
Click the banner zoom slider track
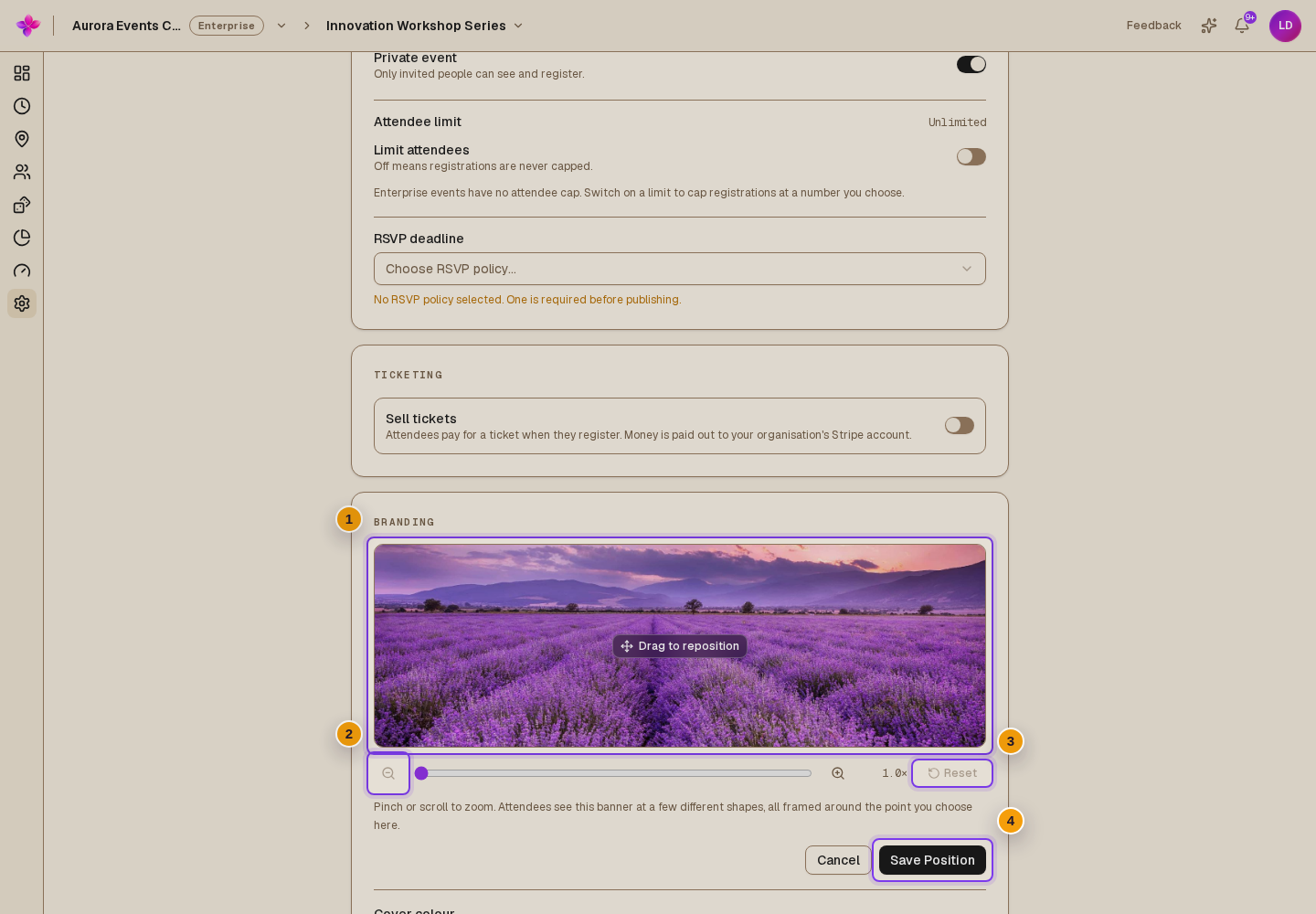(x=613, y=773)
